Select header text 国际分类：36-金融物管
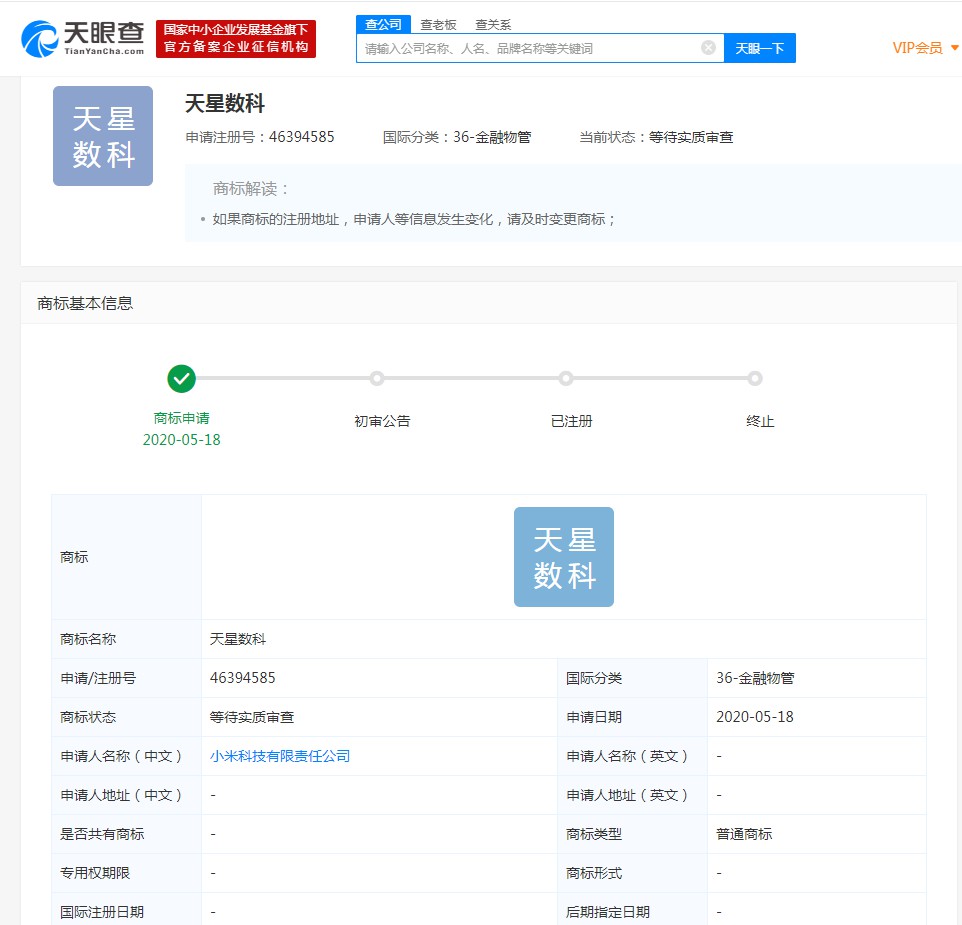This screenshot has height=925, width=962. (x=457, y=137)
